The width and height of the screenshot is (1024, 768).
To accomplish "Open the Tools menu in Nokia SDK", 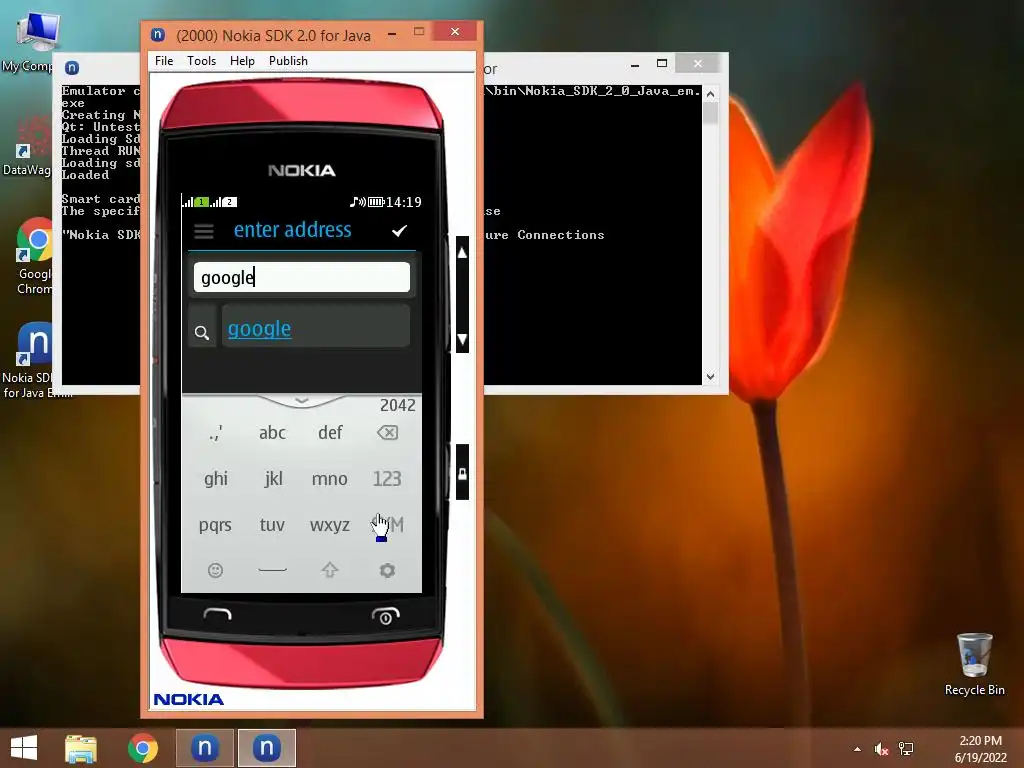I will click(x=201, y=61).
